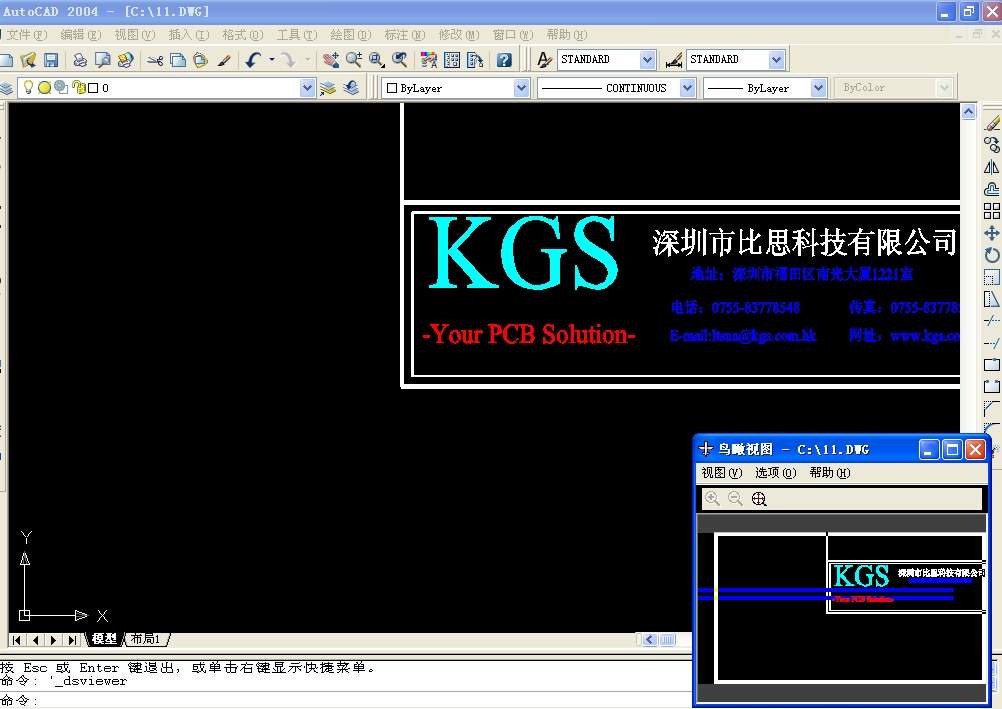Paste from clipboard using the Paste icon
This screenshot has height=709, width=1002.
point(201,60)
